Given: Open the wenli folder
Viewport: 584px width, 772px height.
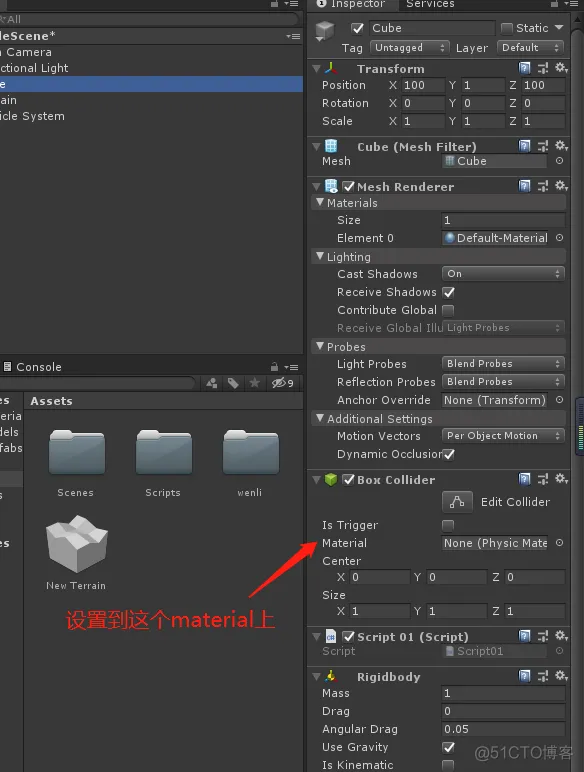Looking at the screenshot, I should 251,463.
